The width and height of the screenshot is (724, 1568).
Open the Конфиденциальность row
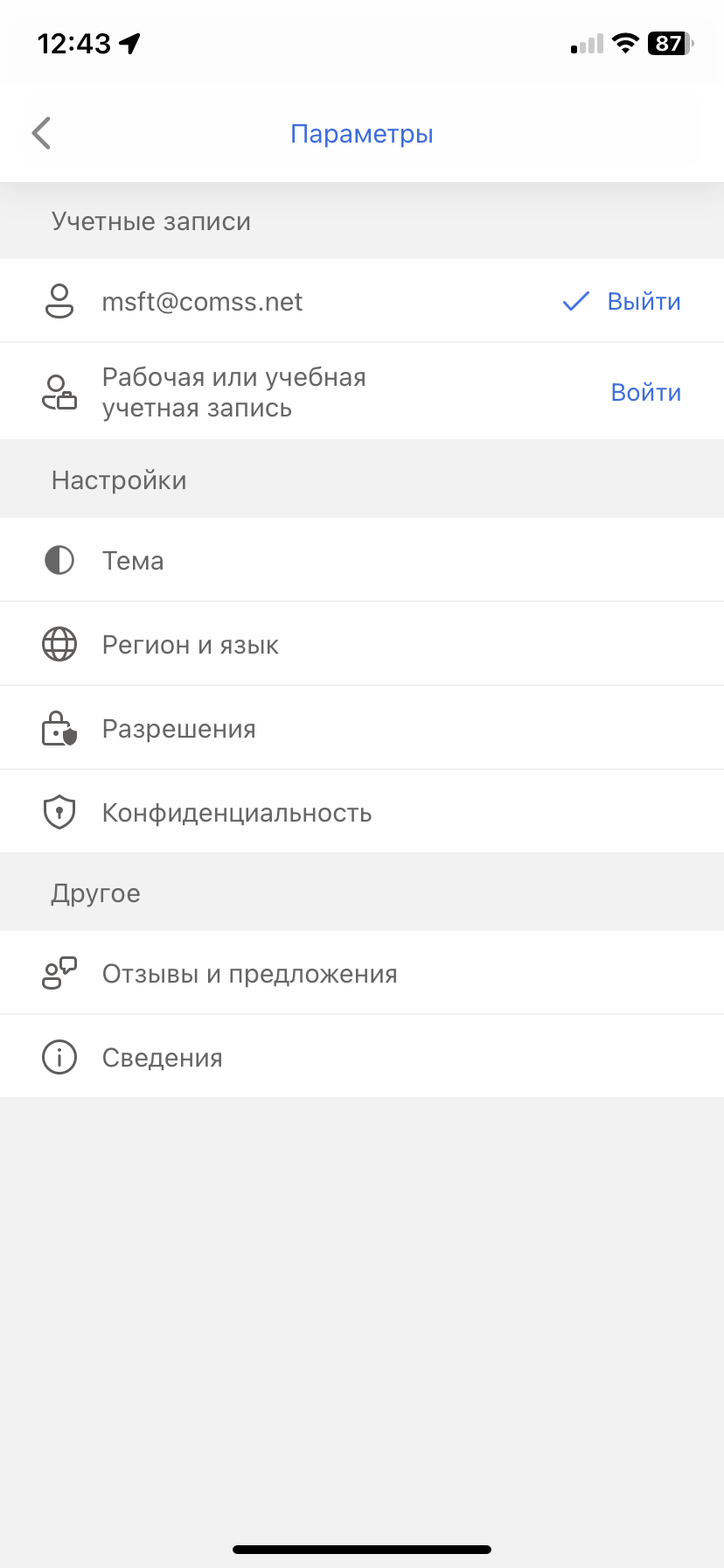point(237,813)
